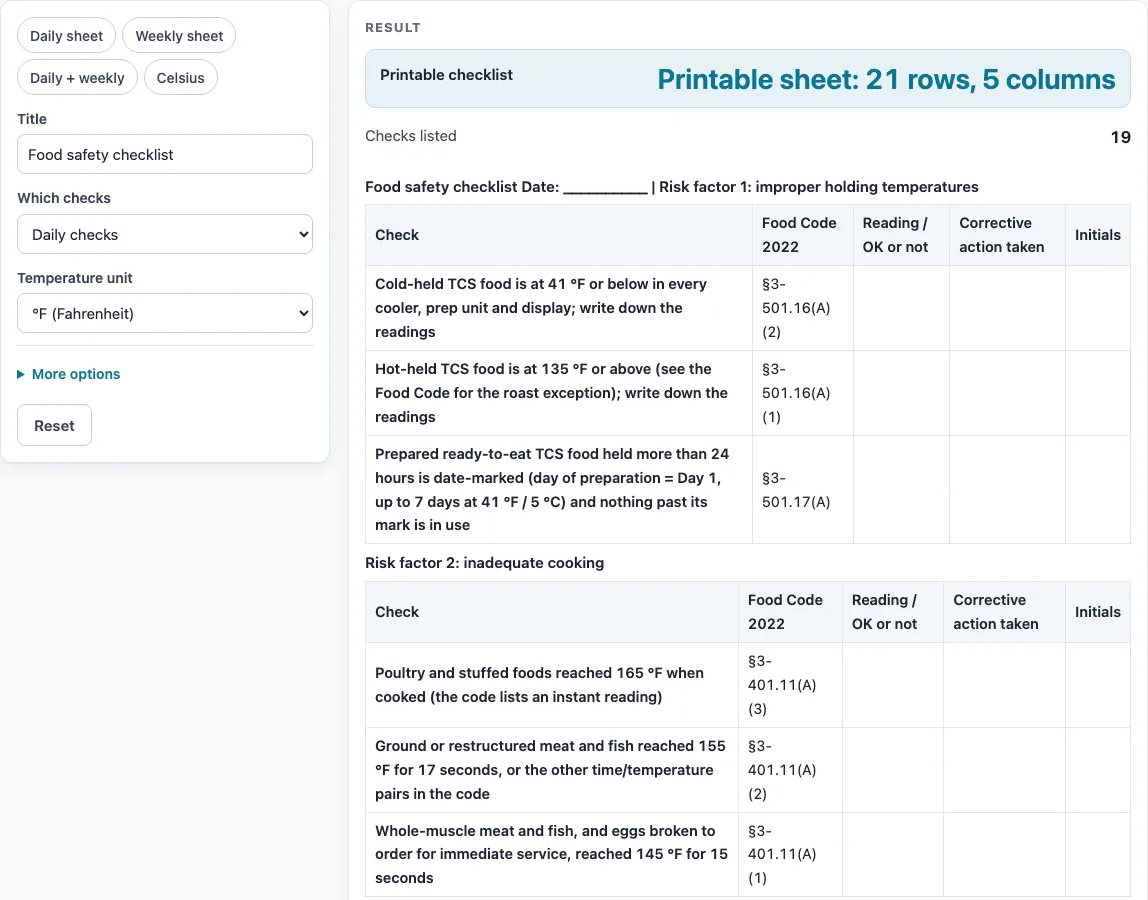Viewport: 1148px width, 900px height.
Task: Expand the More options section
Action: click(x=69, y=374)
